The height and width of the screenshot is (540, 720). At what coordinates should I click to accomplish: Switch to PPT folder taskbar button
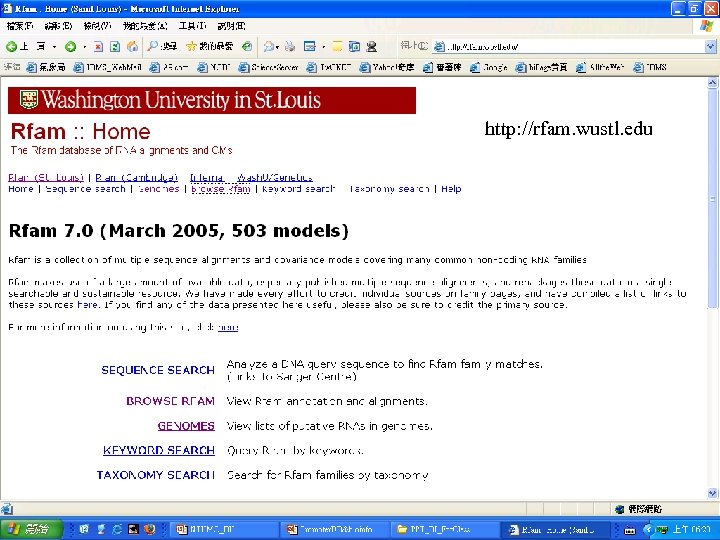444,529
